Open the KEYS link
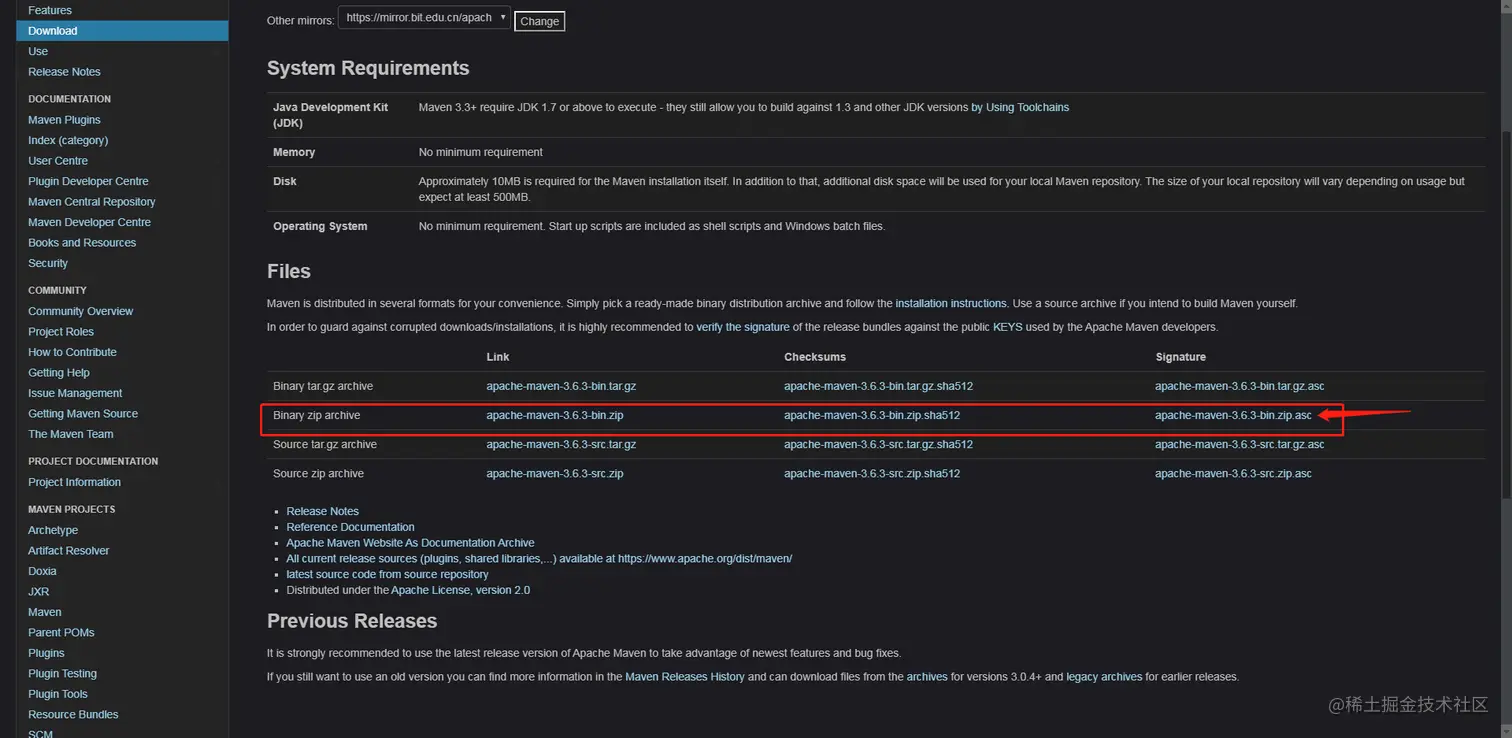 1007,327
